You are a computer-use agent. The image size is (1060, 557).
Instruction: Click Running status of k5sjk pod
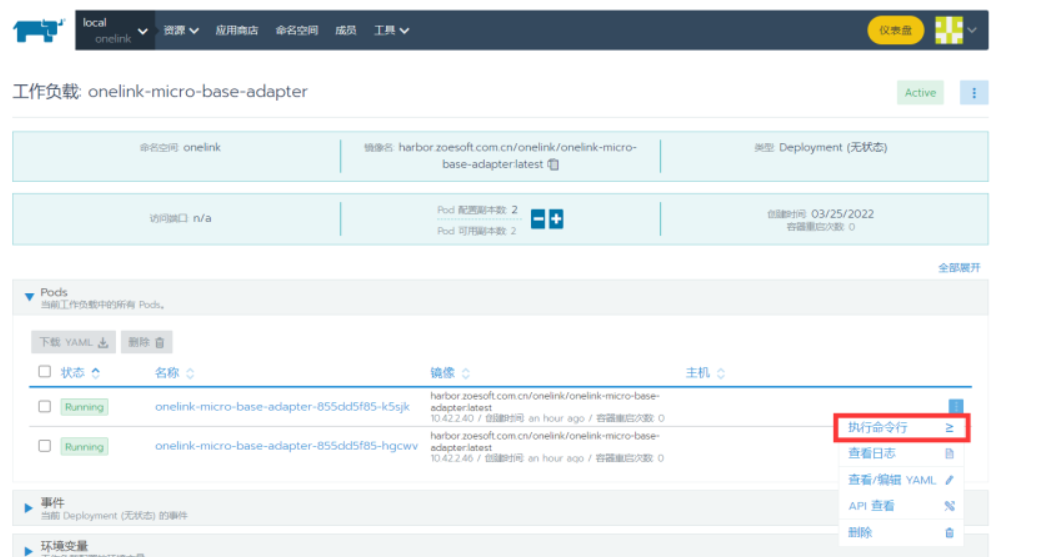tap(84, 407)
